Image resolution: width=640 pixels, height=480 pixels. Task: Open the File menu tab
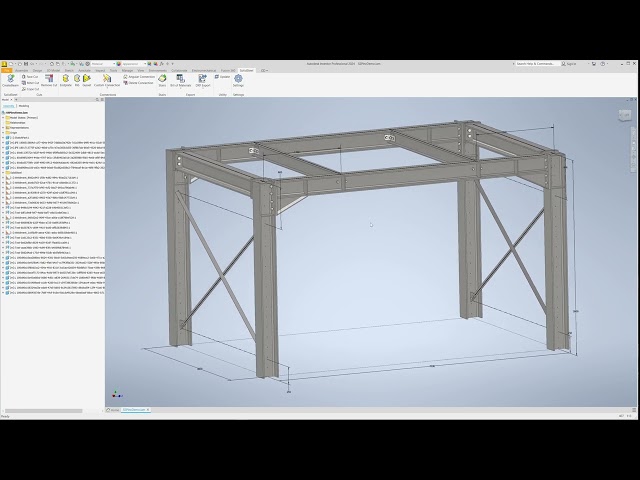pos(7,71)
